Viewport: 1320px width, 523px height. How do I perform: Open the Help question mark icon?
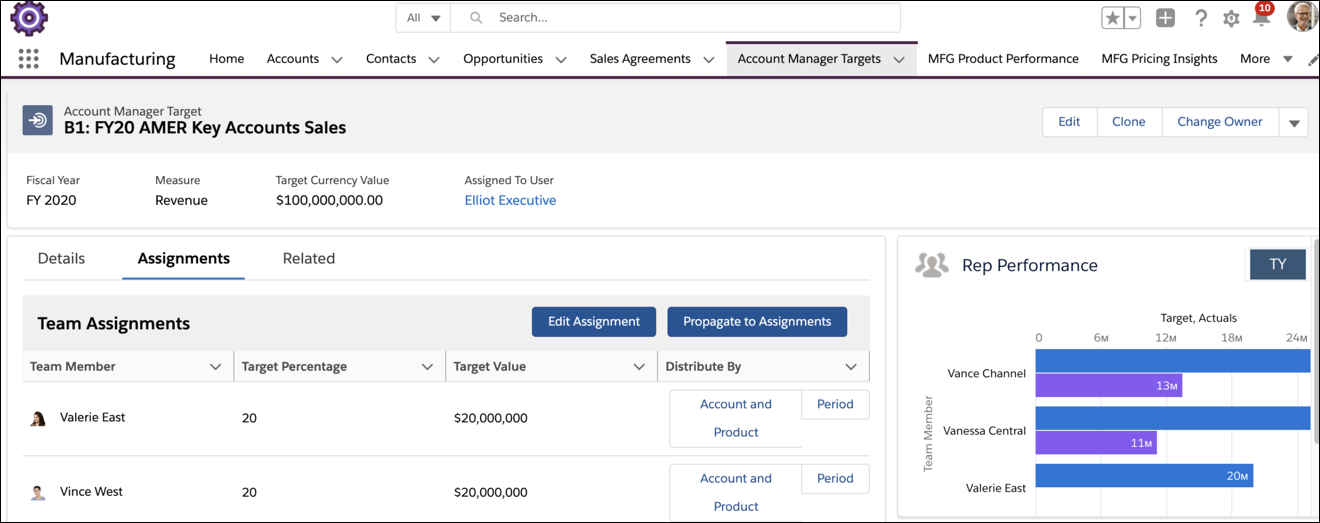1201,18
